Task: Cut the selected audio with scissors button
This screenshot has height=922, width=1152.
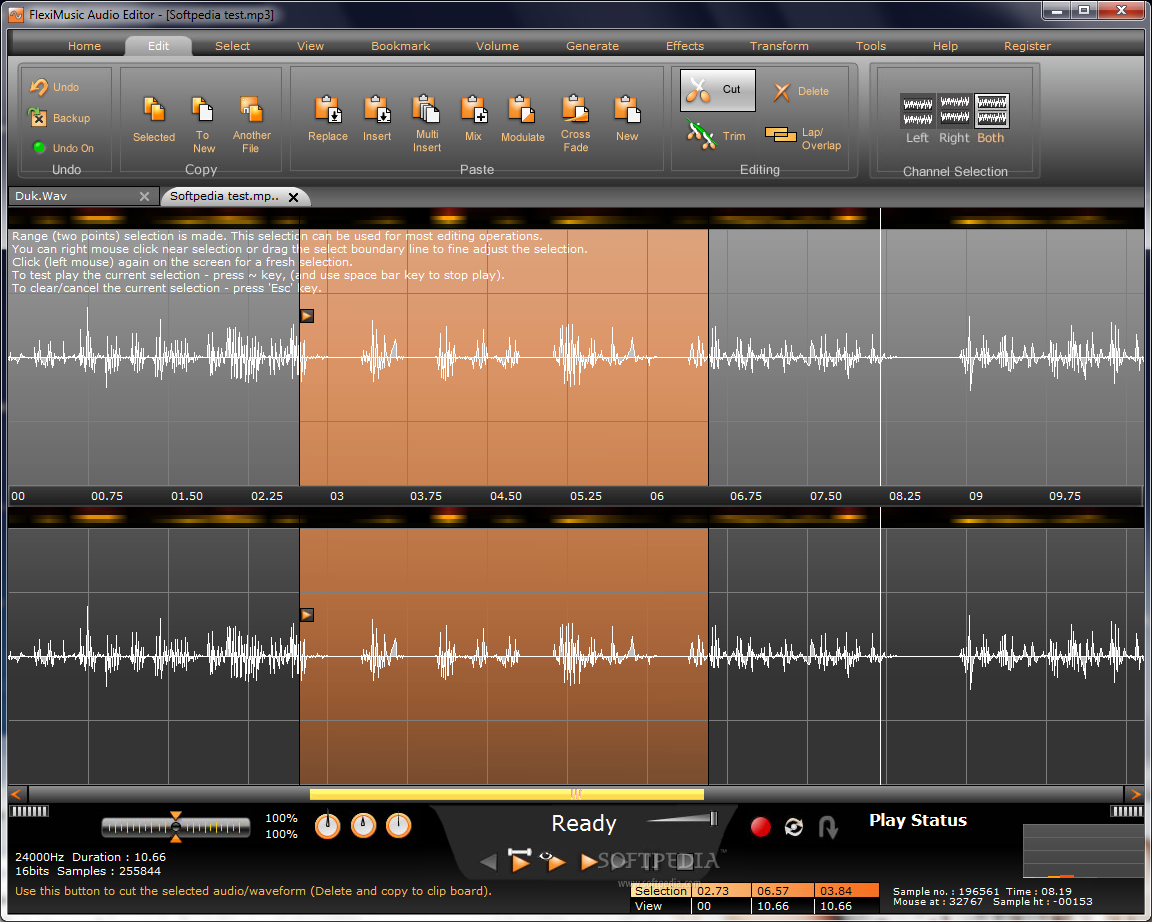Action: click(718, 90)
